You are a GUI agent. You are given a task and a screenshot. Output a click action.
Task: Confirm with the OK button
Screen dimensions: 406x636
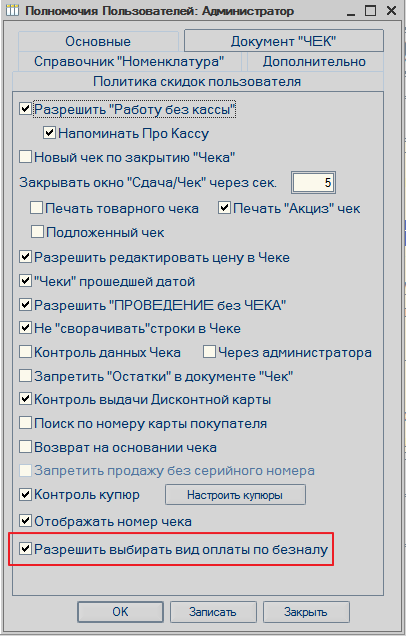120,612
